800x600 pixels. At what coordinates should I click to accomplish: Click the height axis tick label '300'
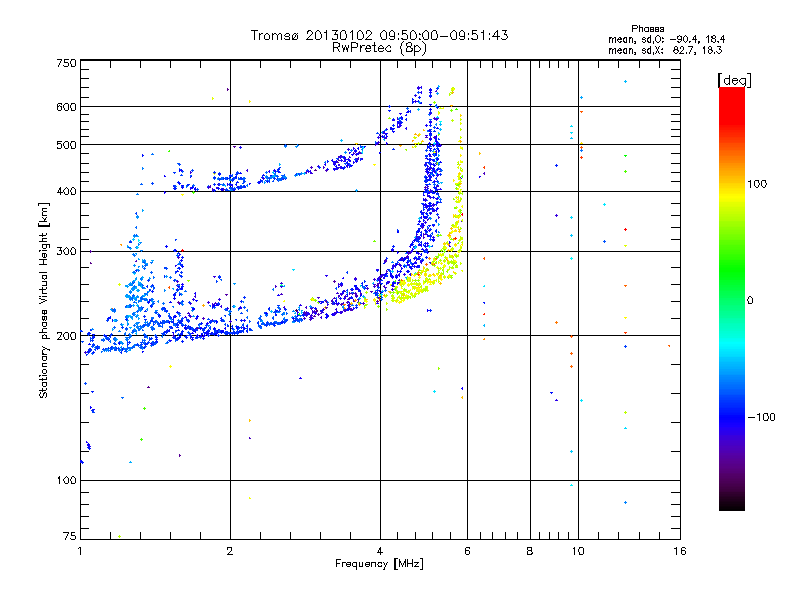pyautogui.click(x=66, y=252)
